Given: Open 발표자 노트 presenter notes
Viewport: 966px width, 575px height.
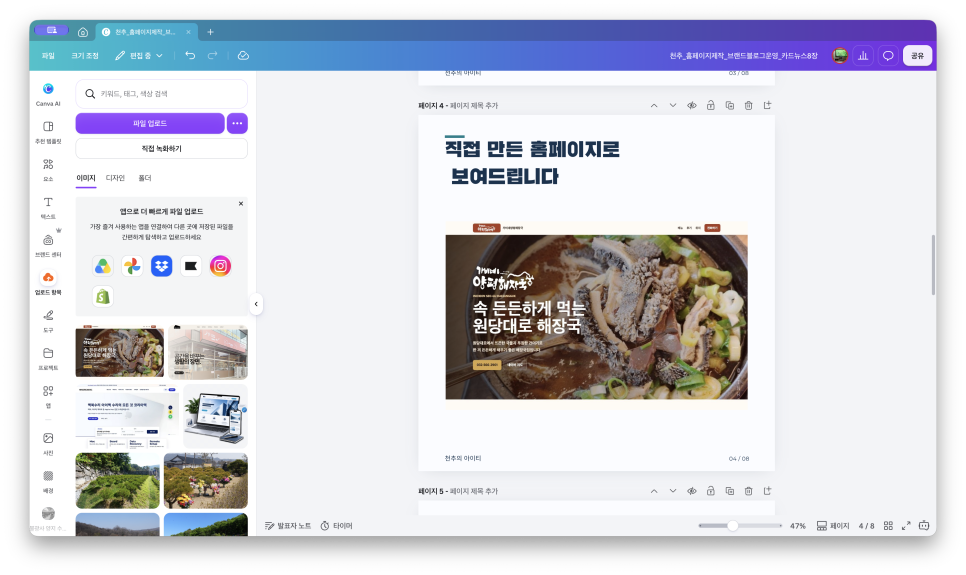Looking at the screenshot, I should (288, 526).
